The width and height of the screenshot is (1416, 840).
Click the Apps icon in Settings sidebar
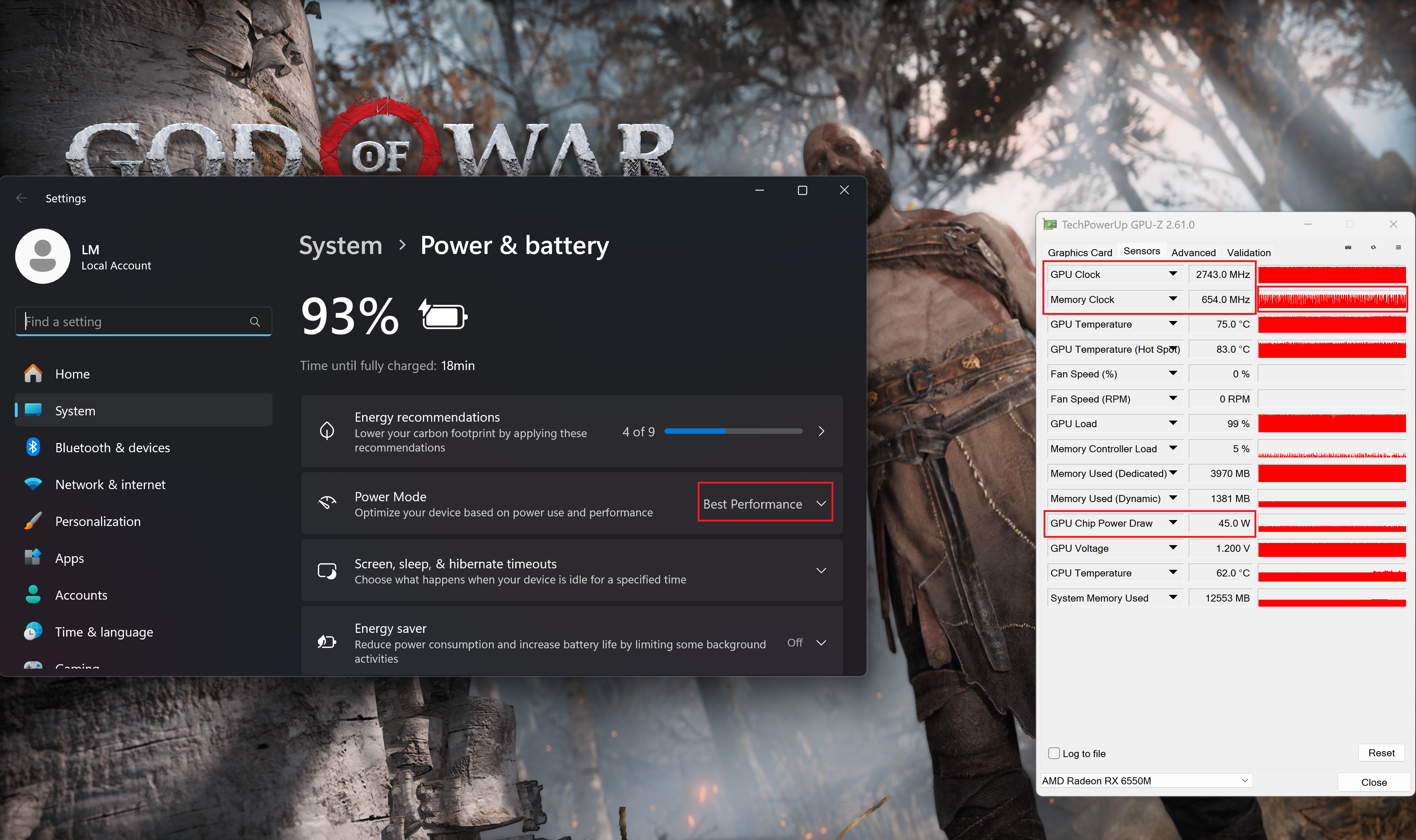33,558
